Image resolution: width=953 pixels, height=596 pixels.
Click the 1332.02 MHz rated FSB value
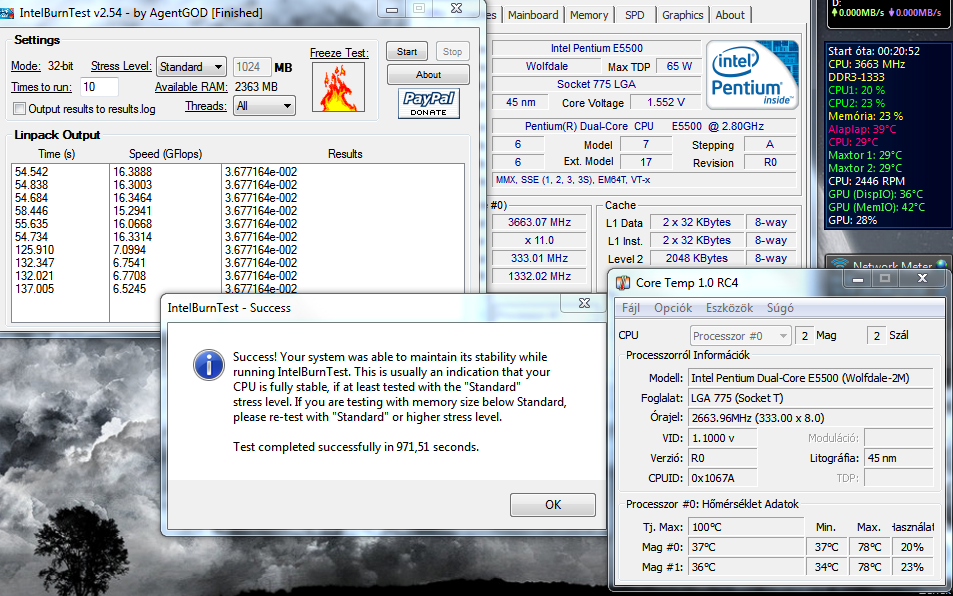pos(540,276)
